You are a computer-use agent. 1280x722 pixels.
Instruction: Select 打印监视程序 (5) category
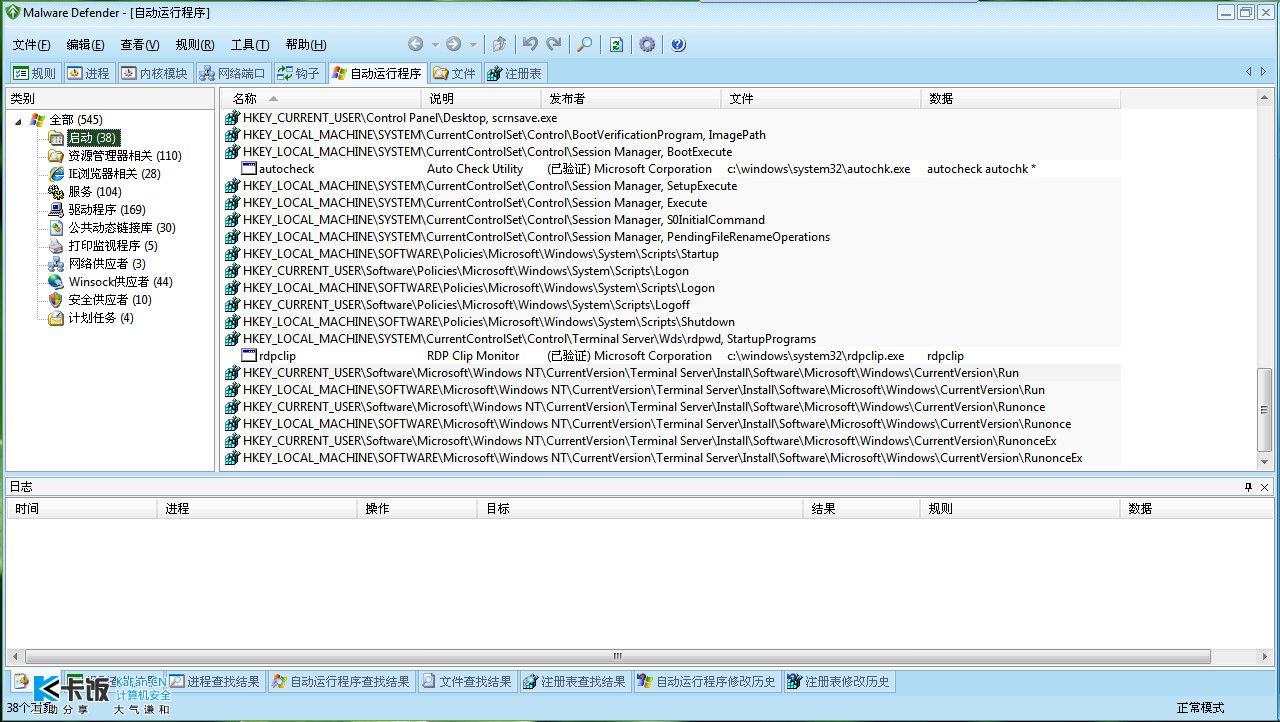[113, 246]
